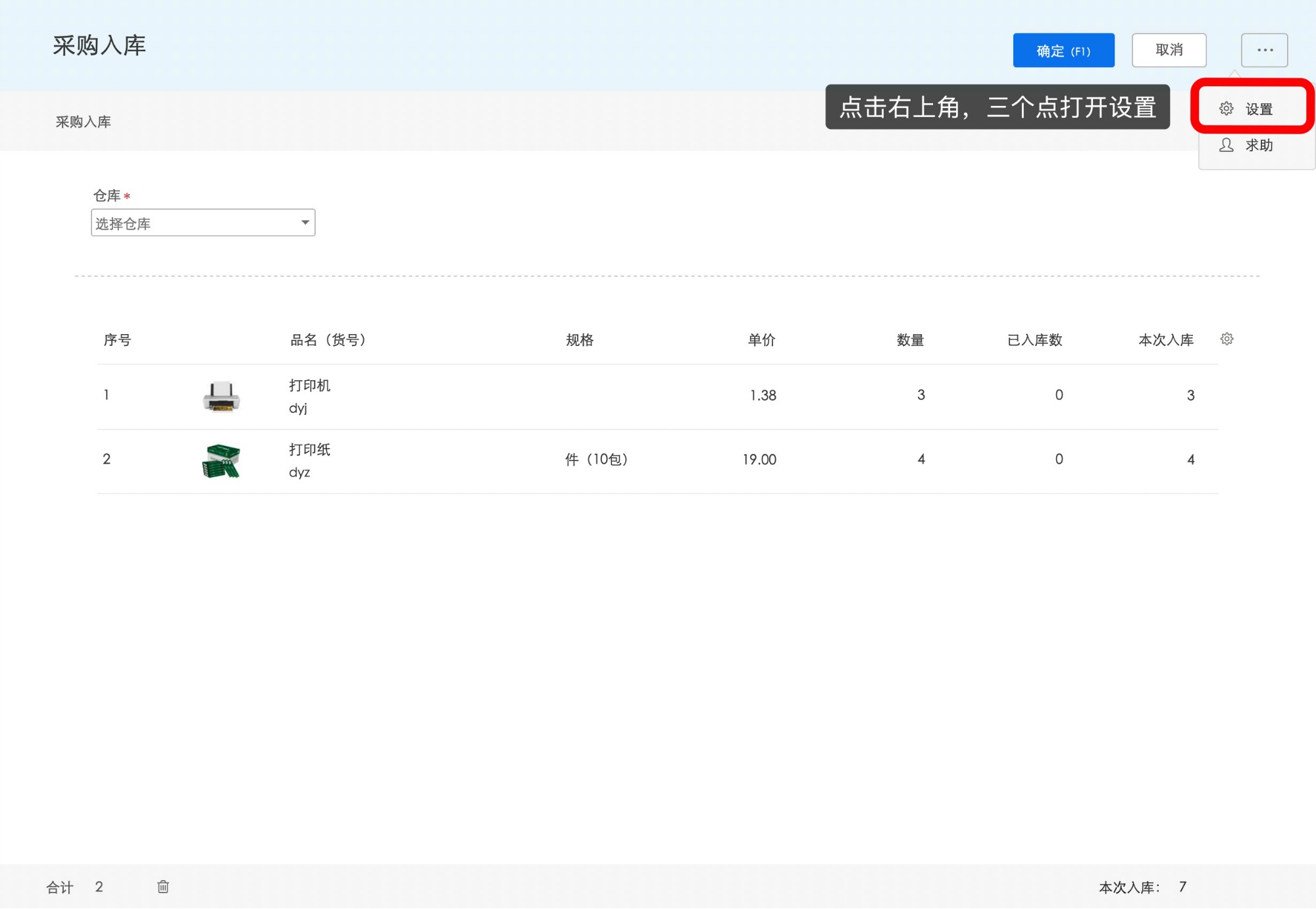Click the footer 本次入库 total 7
The width and height of the screenshot is (1316, 909).
coord(1182,887)
